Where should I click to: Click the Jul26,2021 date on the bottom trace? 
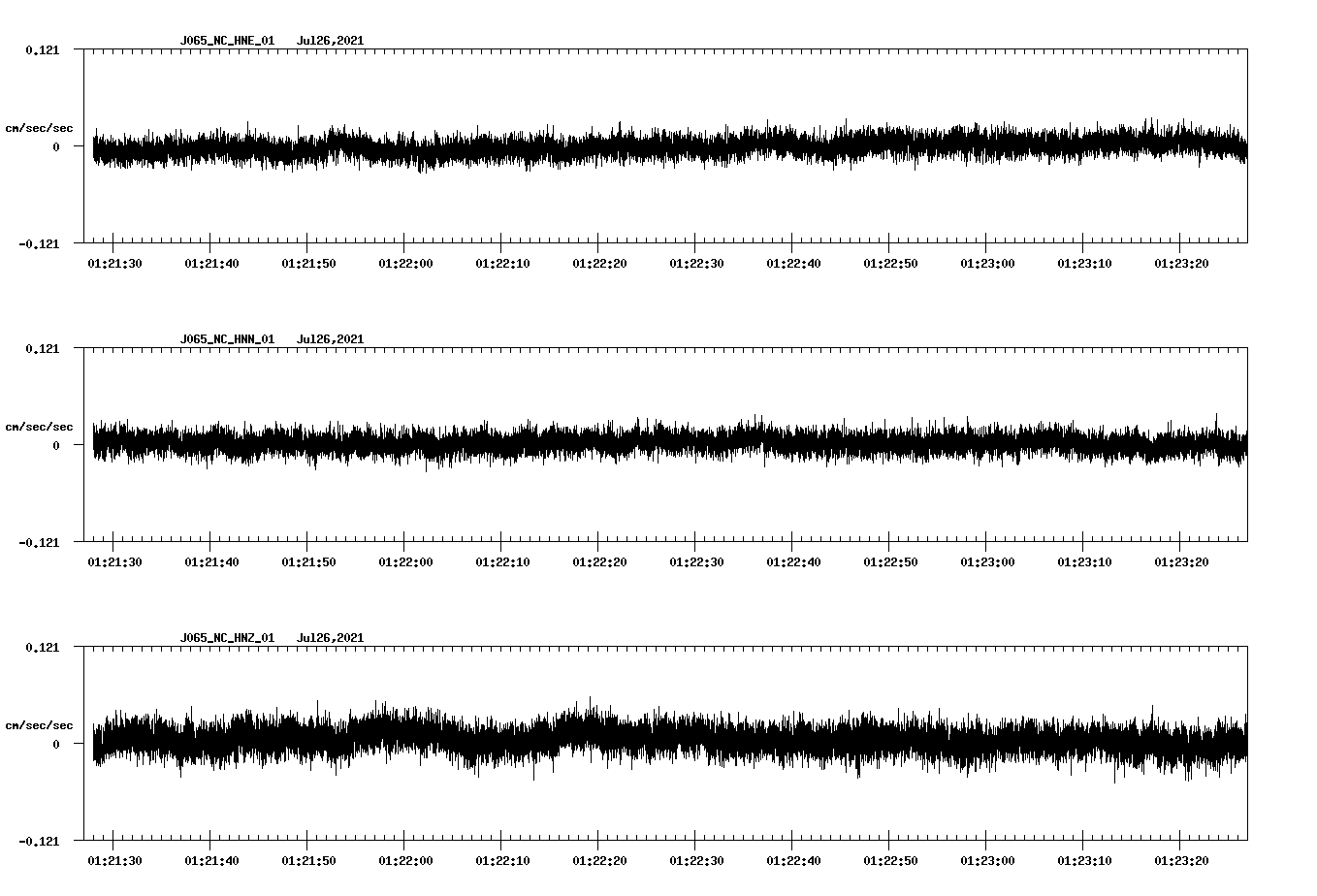click(x=331, y=637)
